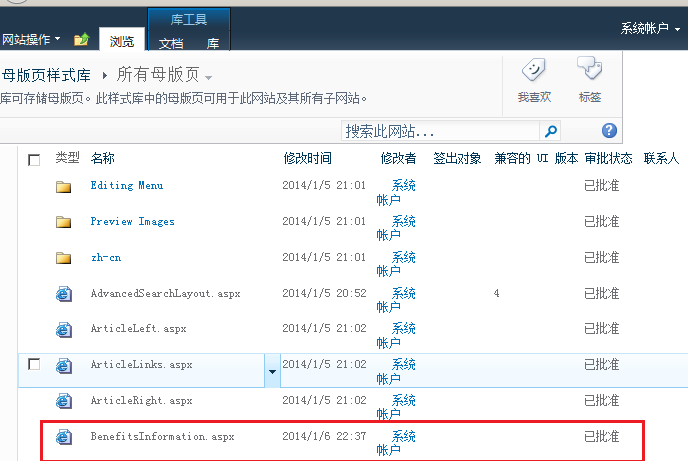
Task: Click the zh-cn folder icon
Action: pyautogui.click(x=64, y=258)
